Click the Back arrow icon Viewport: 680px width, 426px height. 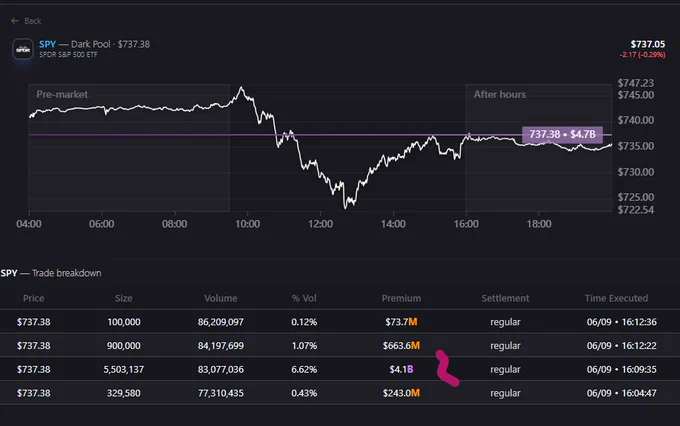coord(15,21)
